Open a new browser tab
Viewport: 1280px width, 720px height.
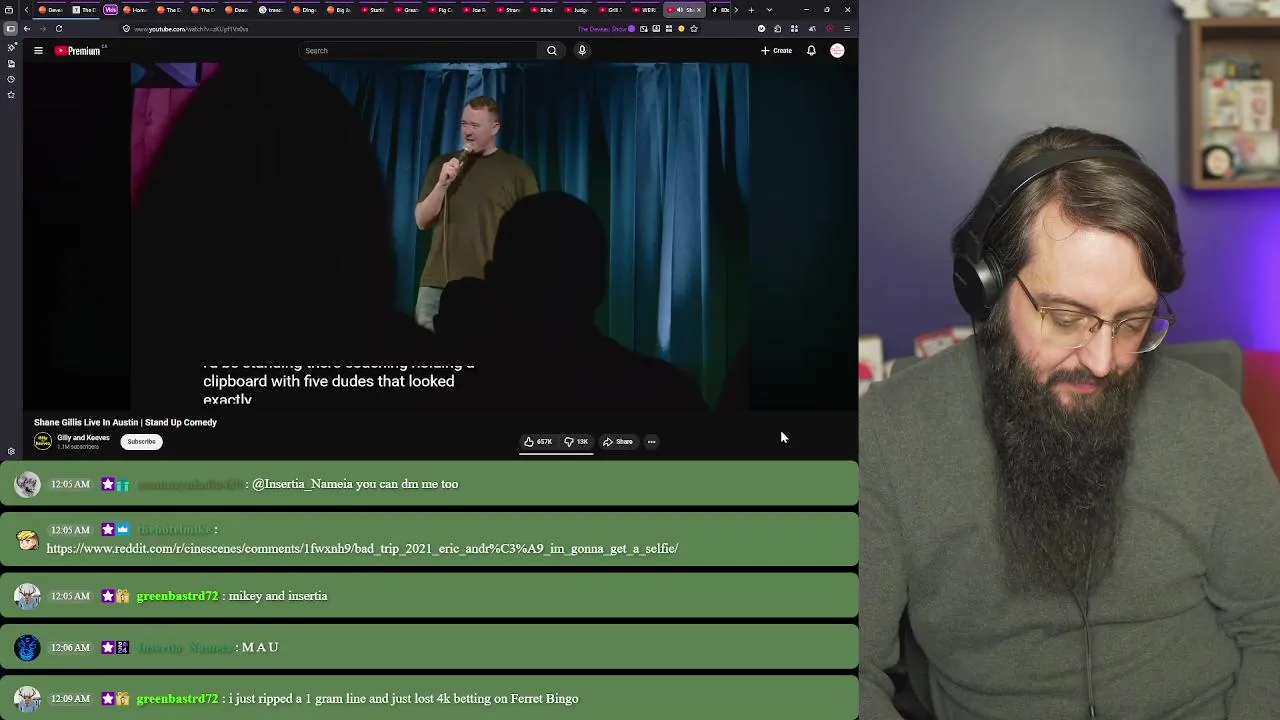[x=751, y=10]
